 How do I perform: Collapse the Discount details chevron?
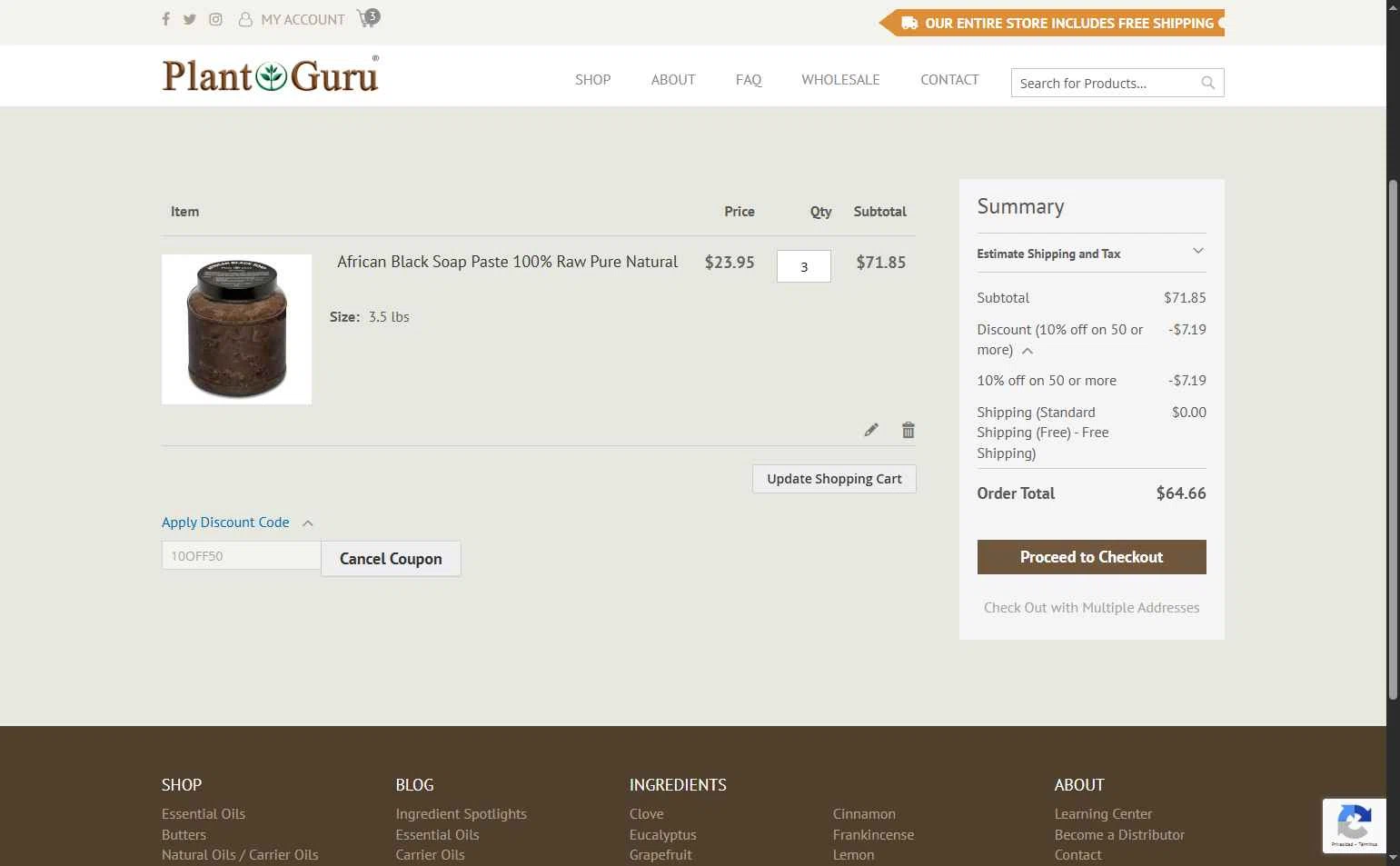click(1028, 351)
